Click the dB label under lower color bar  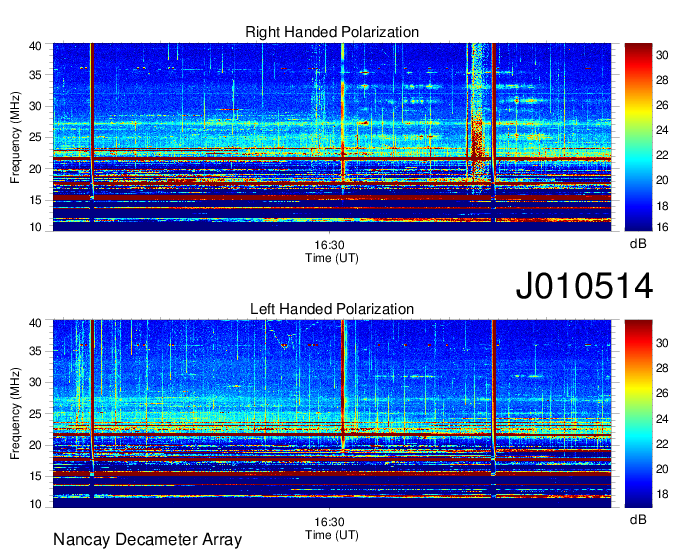coord(638,519)
